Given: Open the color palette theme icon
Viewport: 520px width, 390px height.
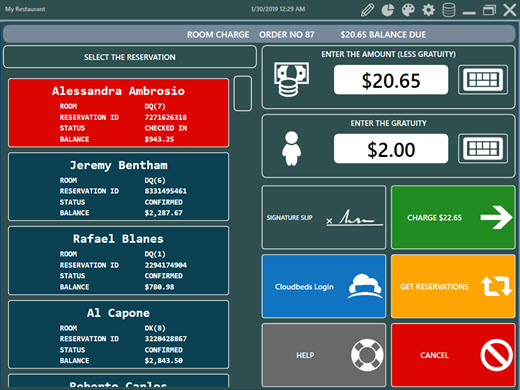Looking at the screenshot, I should click(408, 10).
